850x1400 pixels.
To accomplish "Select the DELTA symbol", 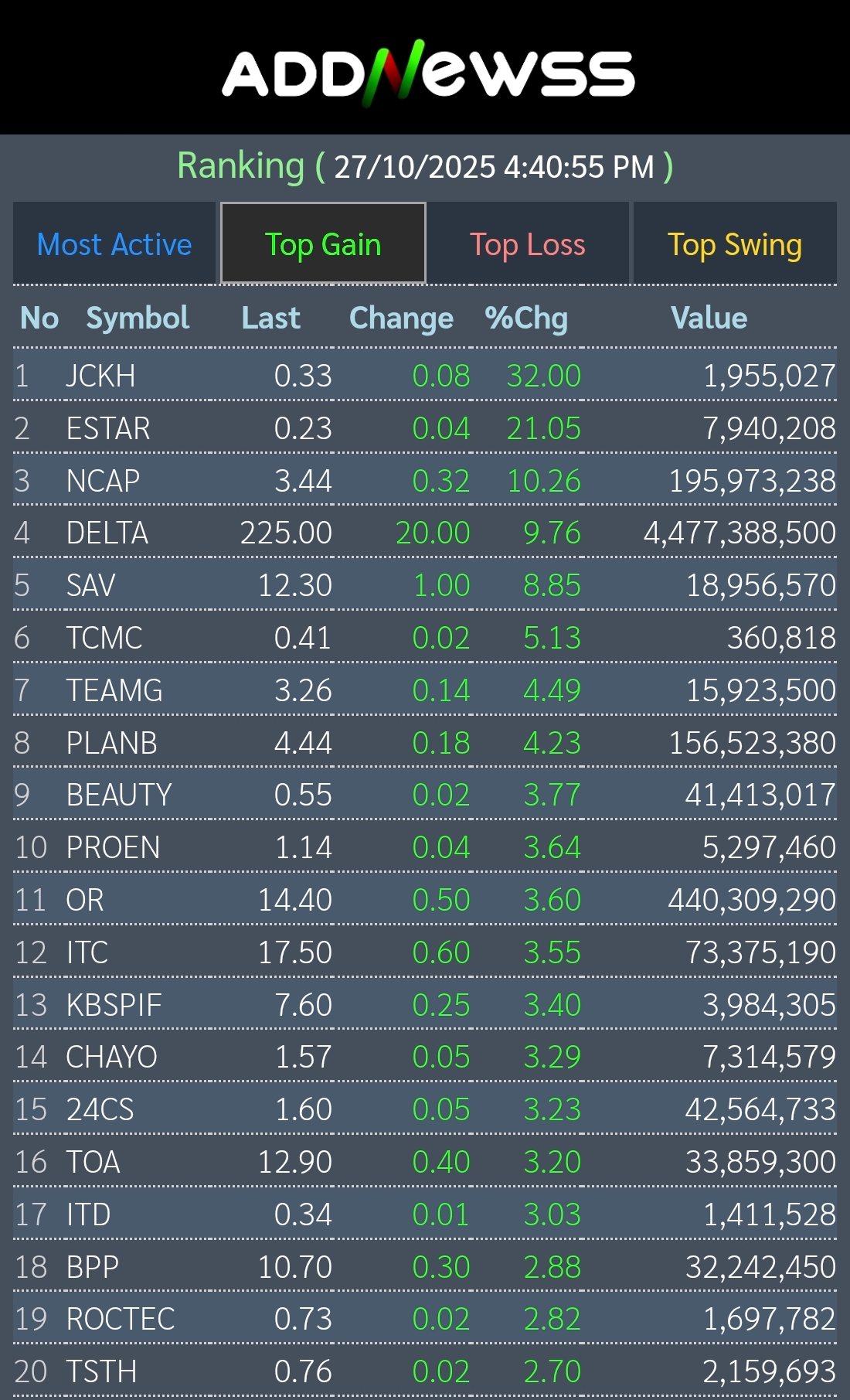I will coord(107,533).
